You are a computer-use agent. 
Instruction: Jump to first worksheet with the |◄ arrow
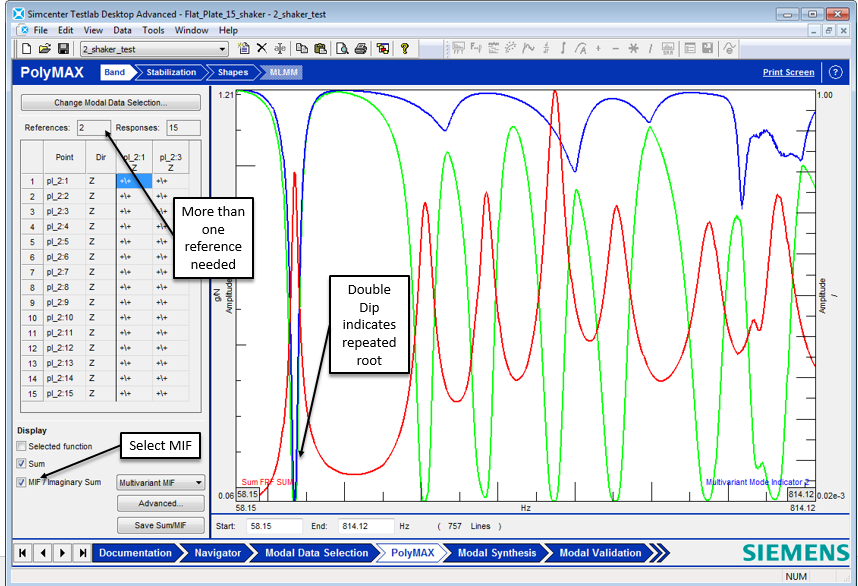click(22, 553)
